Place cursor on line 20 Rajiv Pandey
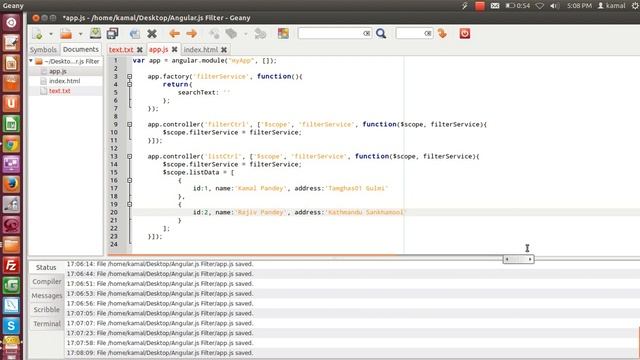 [x=260, y=212]
